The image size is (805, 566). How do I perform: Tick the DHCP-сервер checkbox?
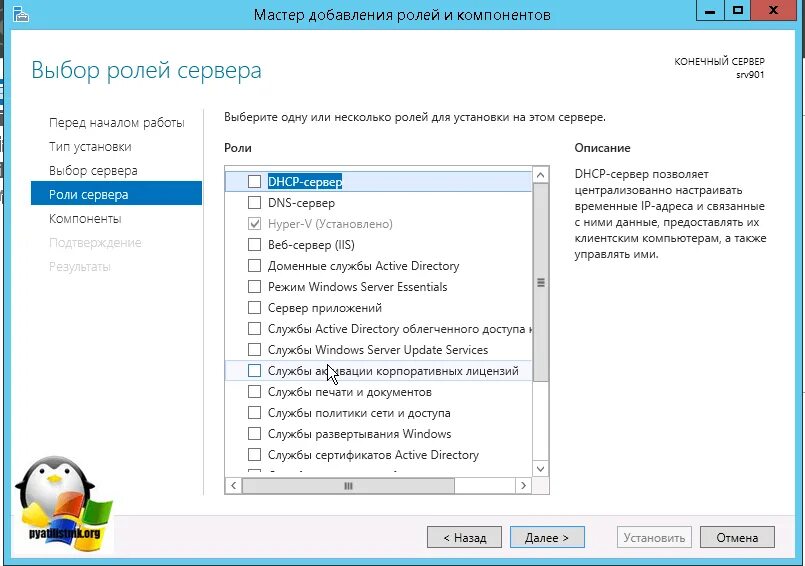(254, 181)
